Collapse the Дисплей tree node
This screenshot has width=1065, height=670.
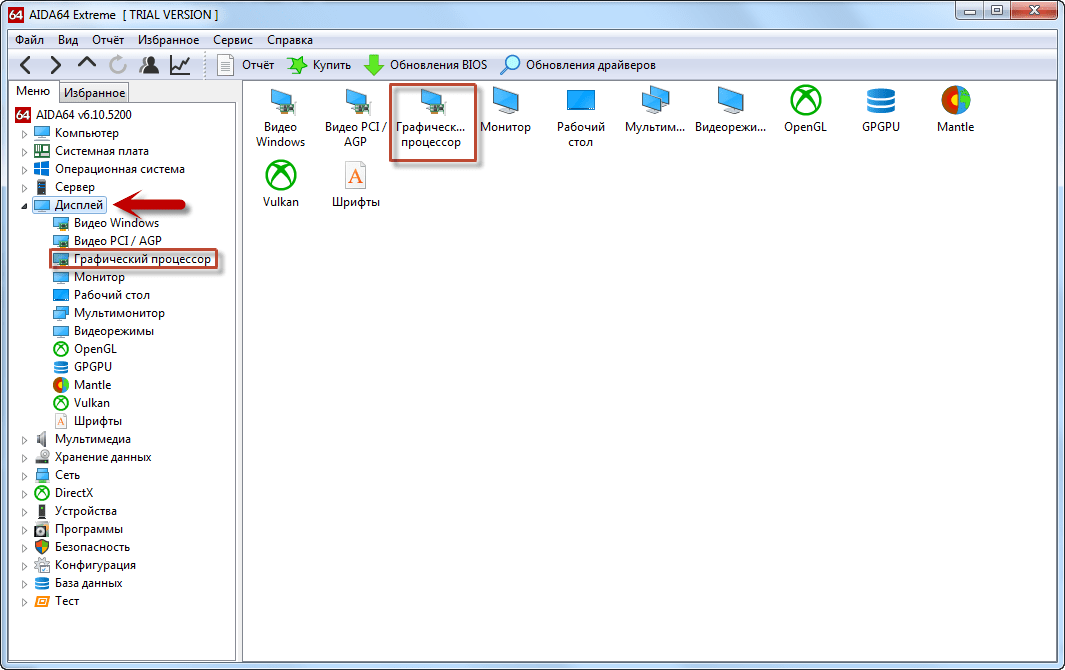point(24,206)
